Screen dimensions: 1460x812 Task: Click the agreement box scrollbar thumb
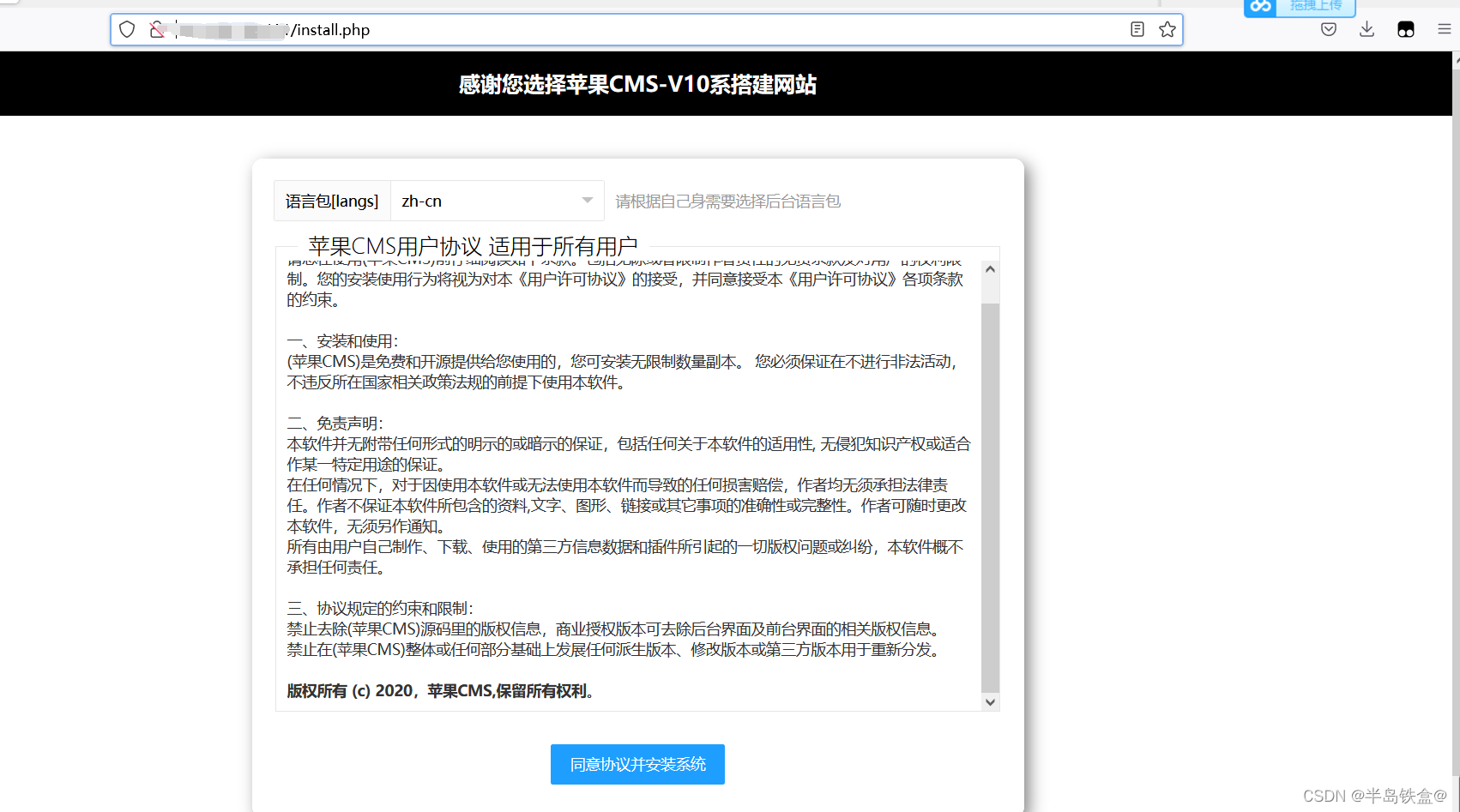click(x=990, y=497)
